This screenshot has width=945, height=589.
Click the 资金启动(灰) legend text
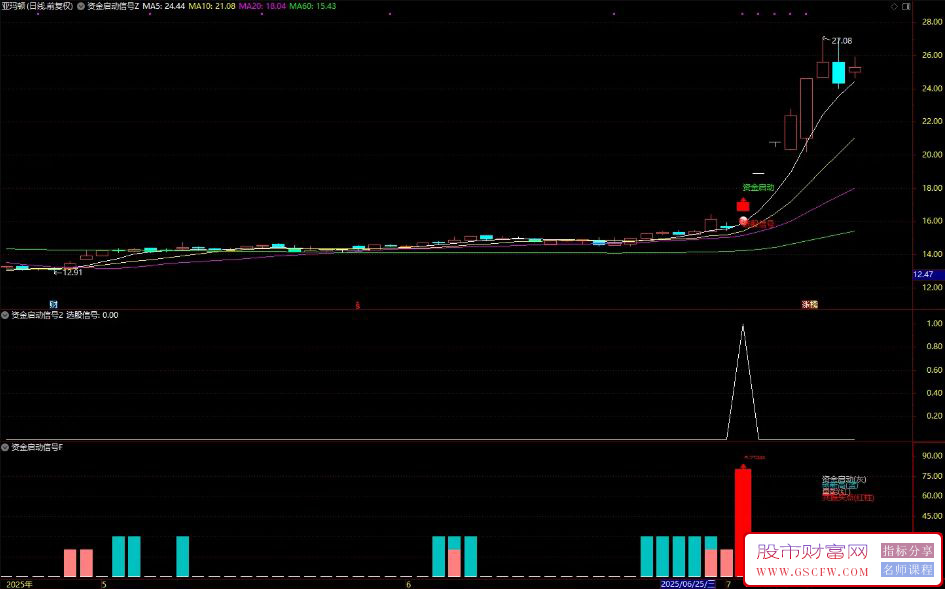click(x=844, y=479)
